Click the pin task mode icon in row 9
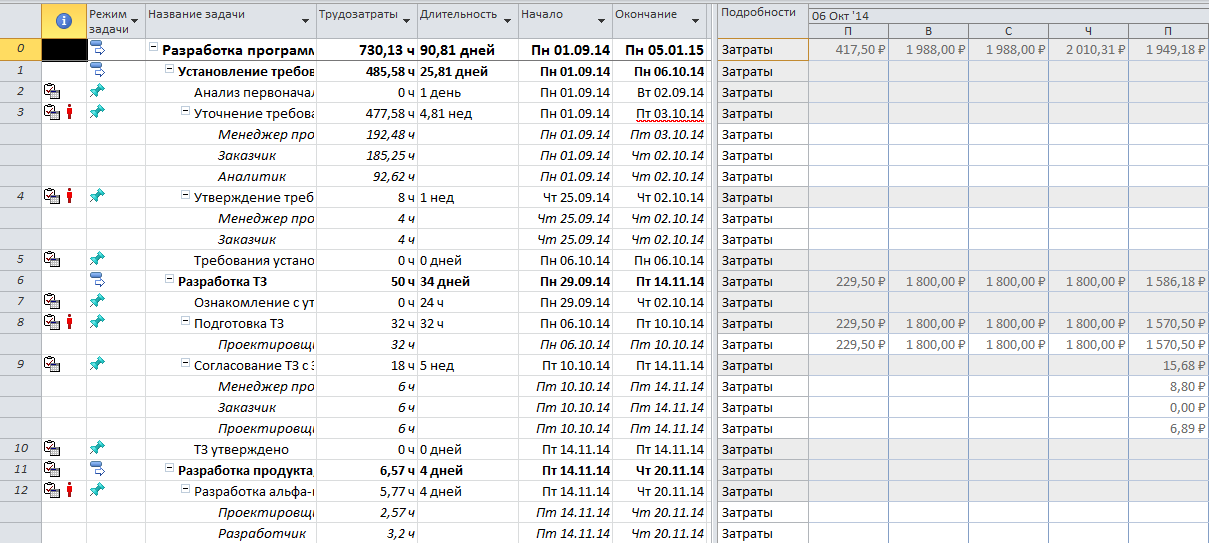Screen dimensions: 1209x543 (x=97, y=365)
